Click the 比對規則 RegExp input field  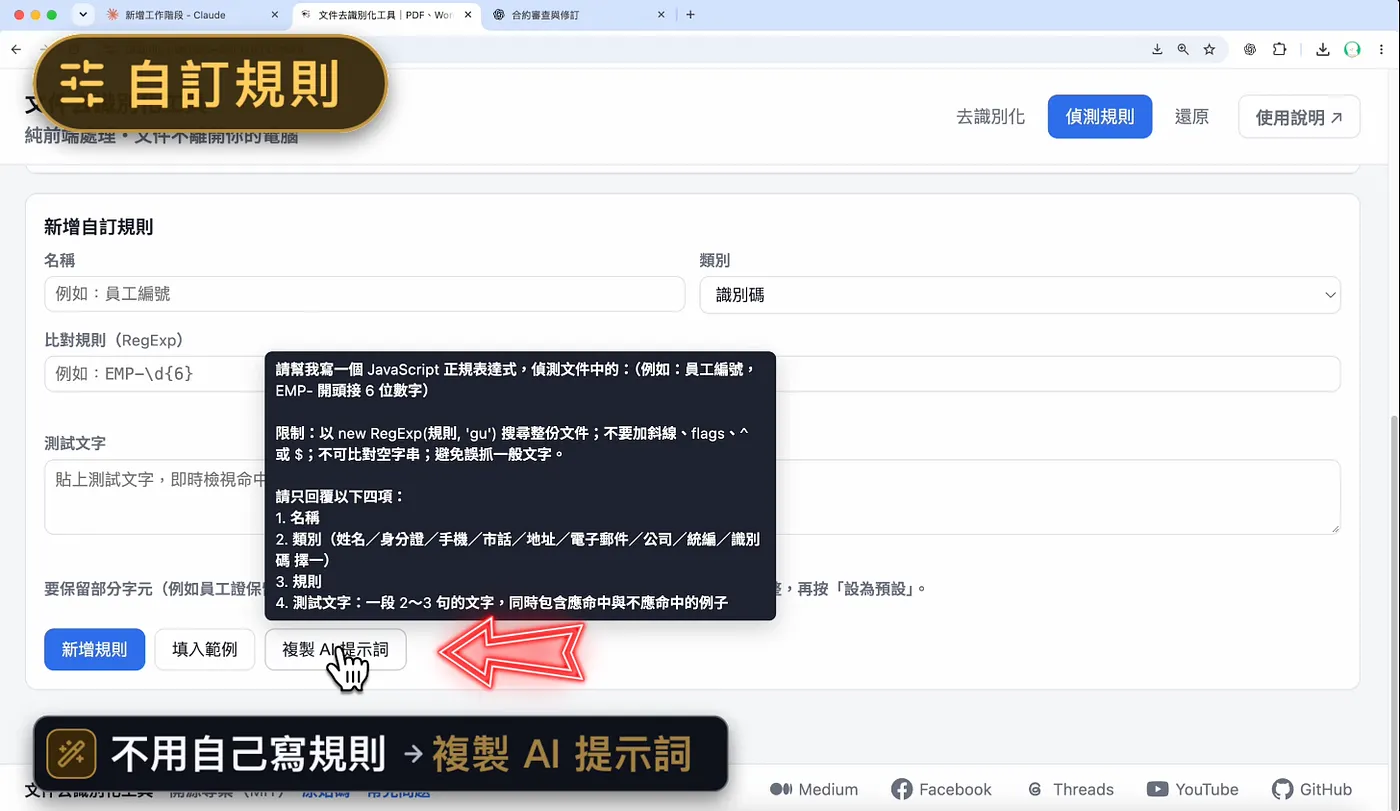click(692, 374)
